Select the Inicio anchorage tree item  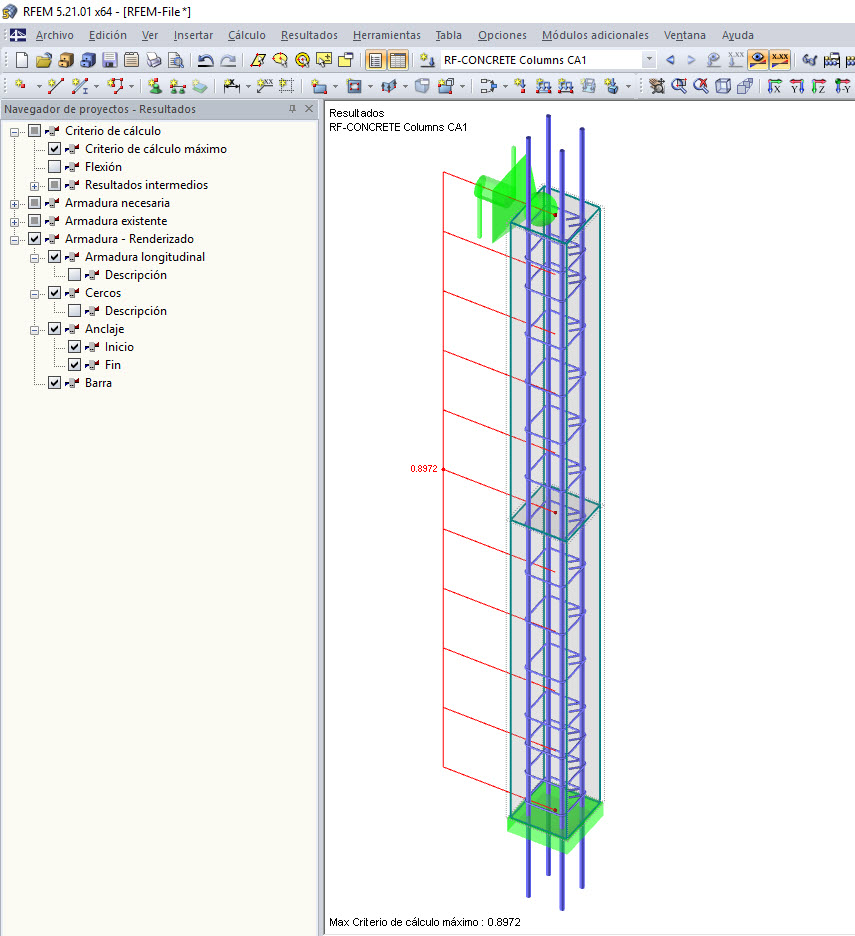click(x=119, y=347)
